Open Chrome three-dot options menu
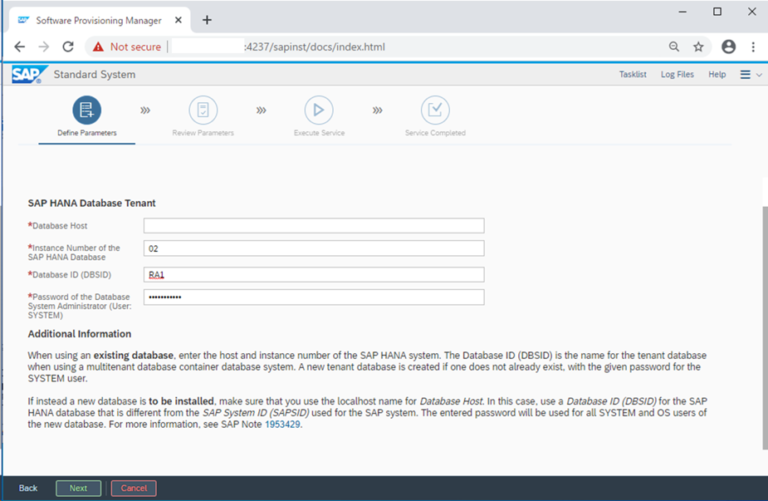Image resolution: width=768 pixels, height=501 pixels. pos(752,47)
